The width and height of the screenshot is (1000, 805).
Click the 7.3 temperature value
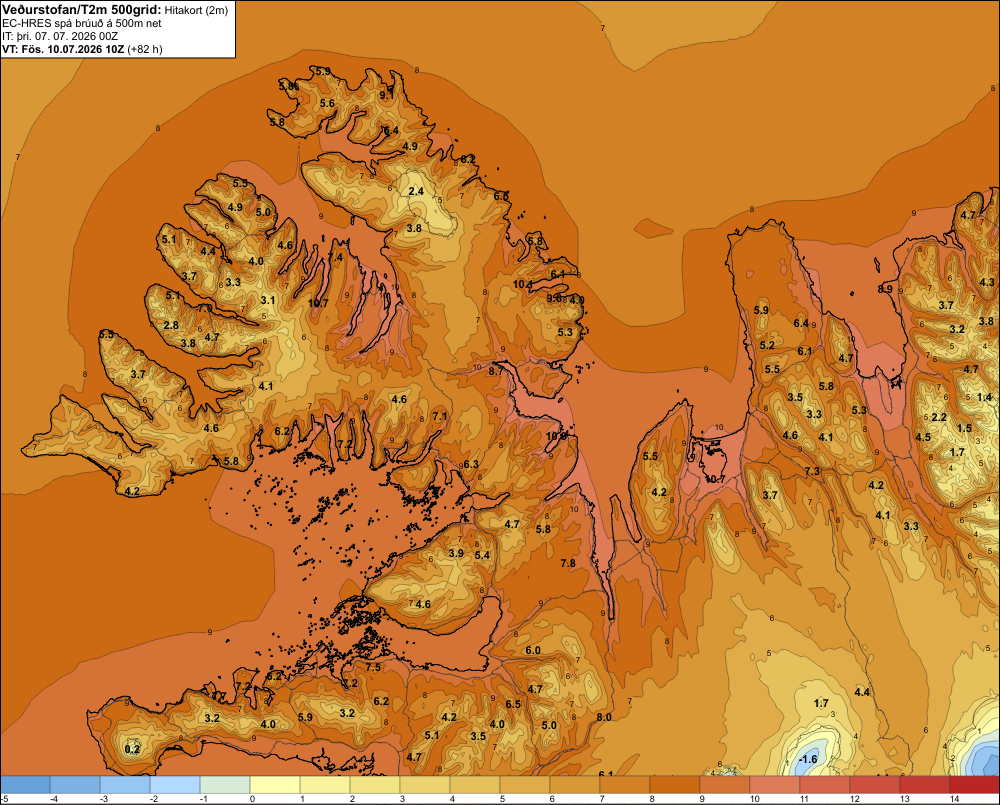tap(812, 471)
